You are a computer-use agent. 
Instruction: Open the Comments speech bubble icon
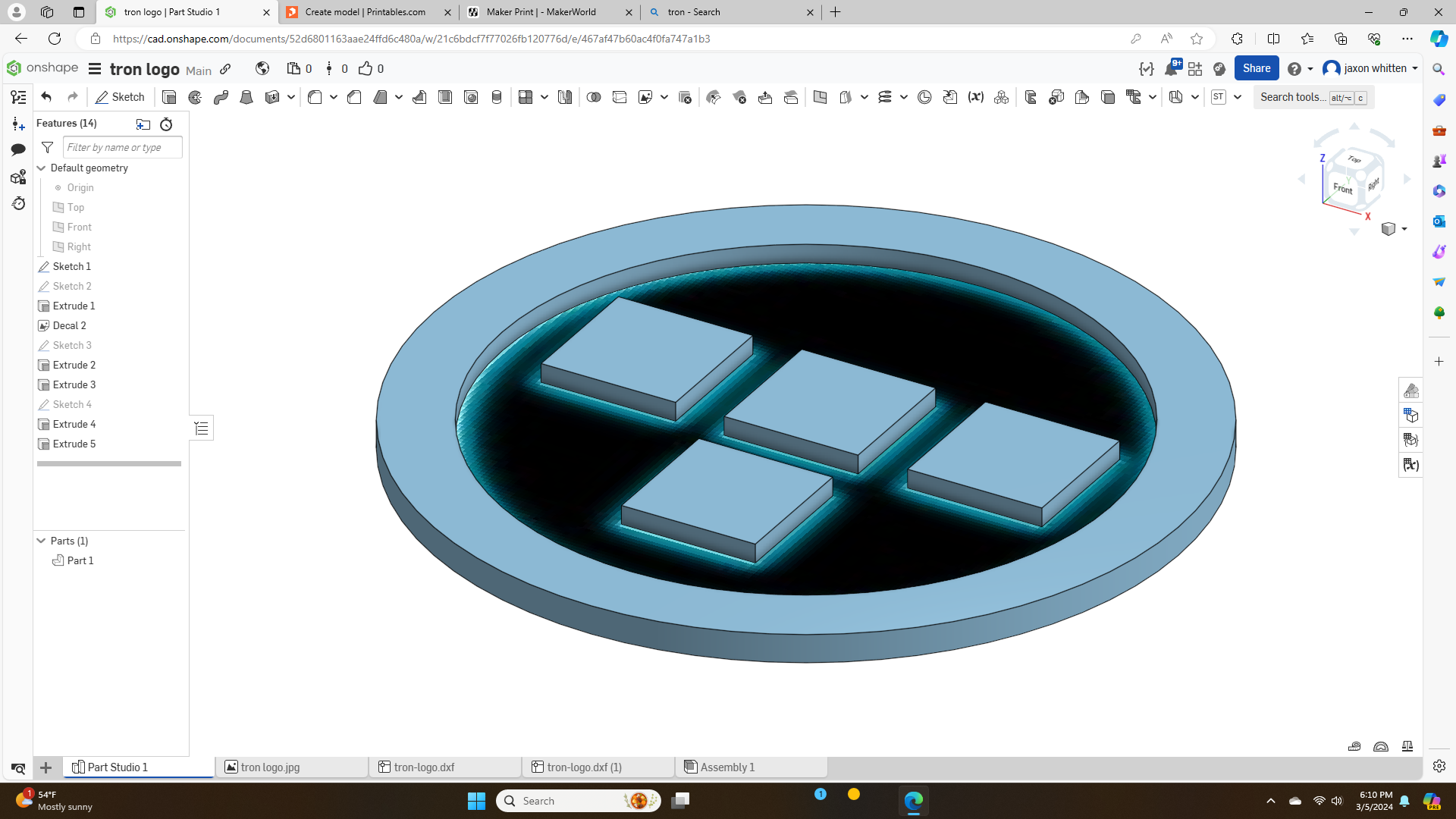[x=18, y=149]
